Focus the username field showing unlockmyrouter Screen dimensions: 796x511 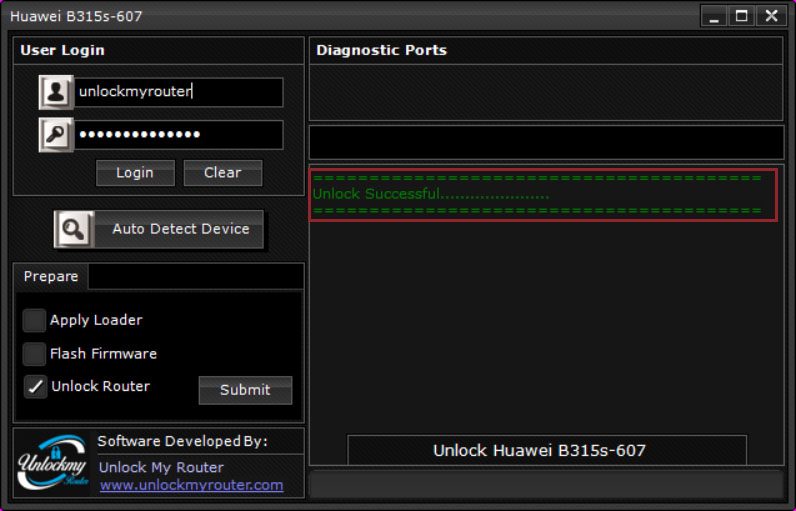click(x=179, y=92)
